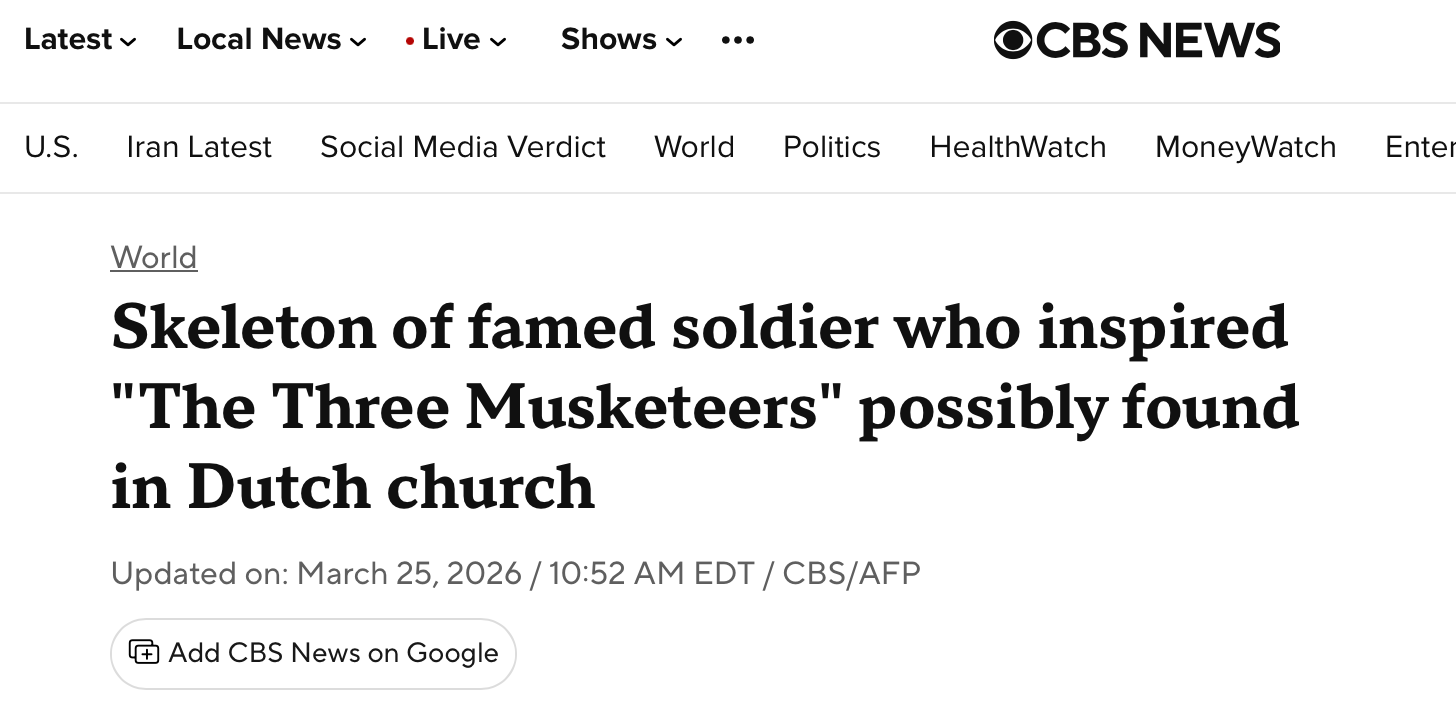Screen dimensions: 1456x728
Task: Click the partially visible Entertainment tab
Action: (x=1420, y=147)
